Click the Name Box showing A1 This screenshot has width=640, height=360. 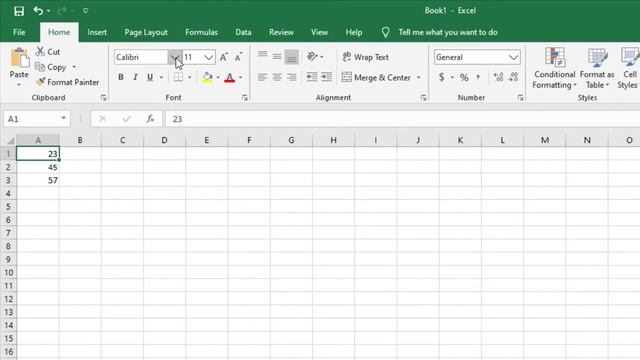31,119
